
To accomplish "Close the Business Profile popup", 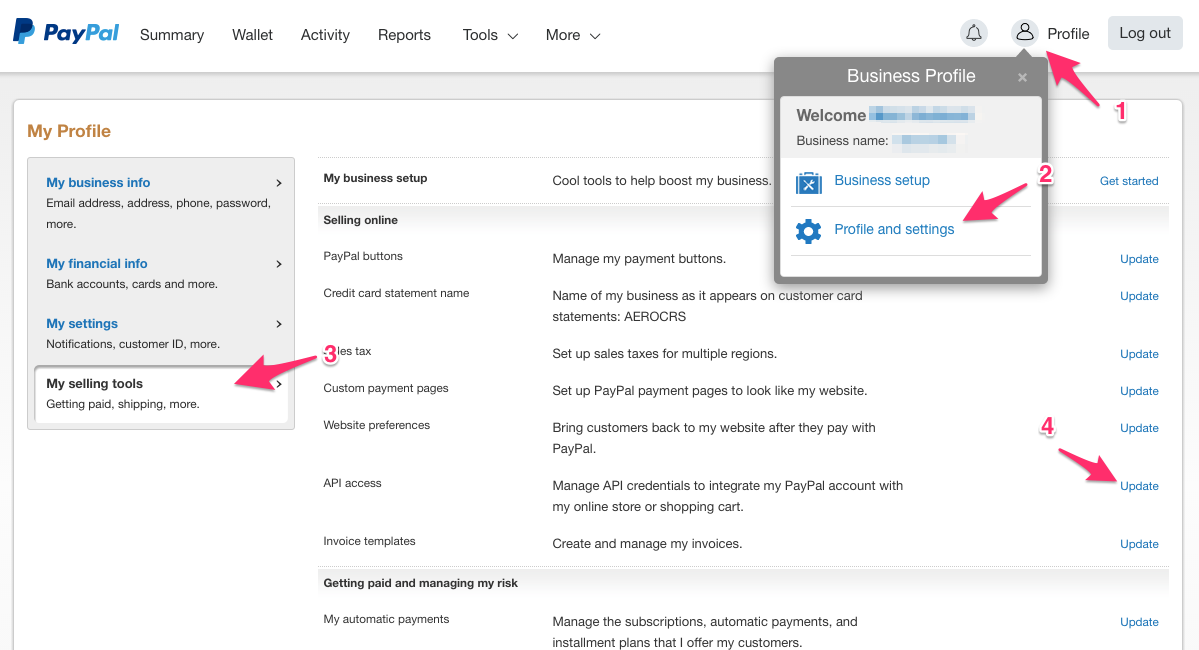I will pos(1022,77).
